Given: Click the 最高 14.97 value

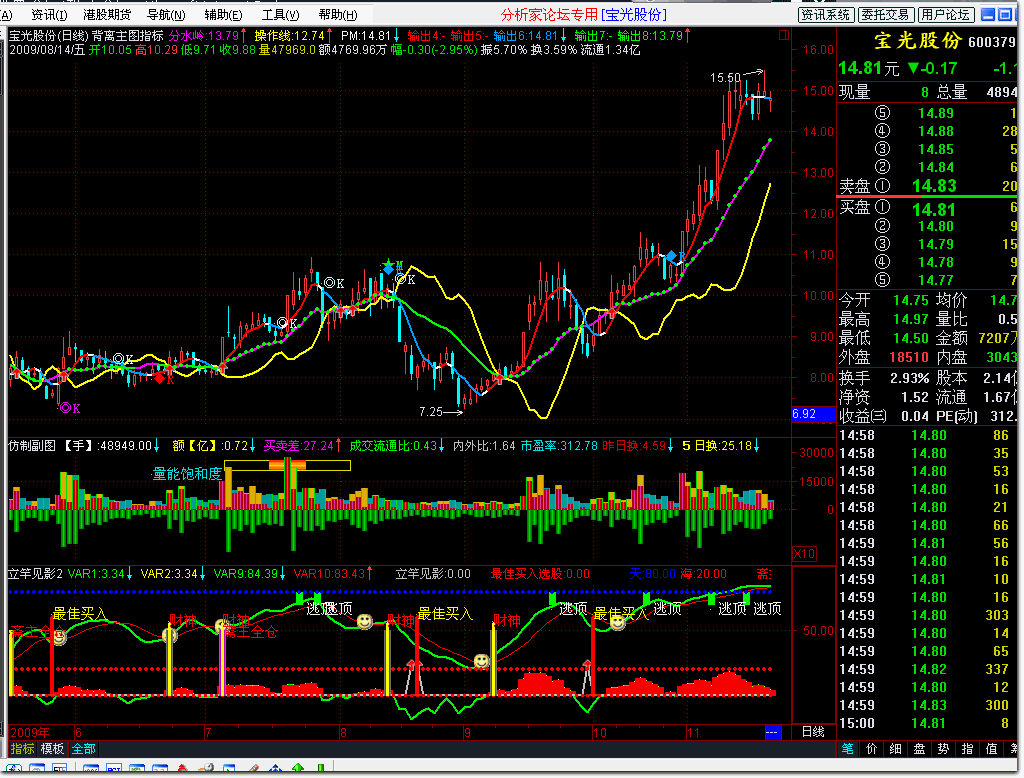Looking at the screenshot, I should click(x=910, y=319).
